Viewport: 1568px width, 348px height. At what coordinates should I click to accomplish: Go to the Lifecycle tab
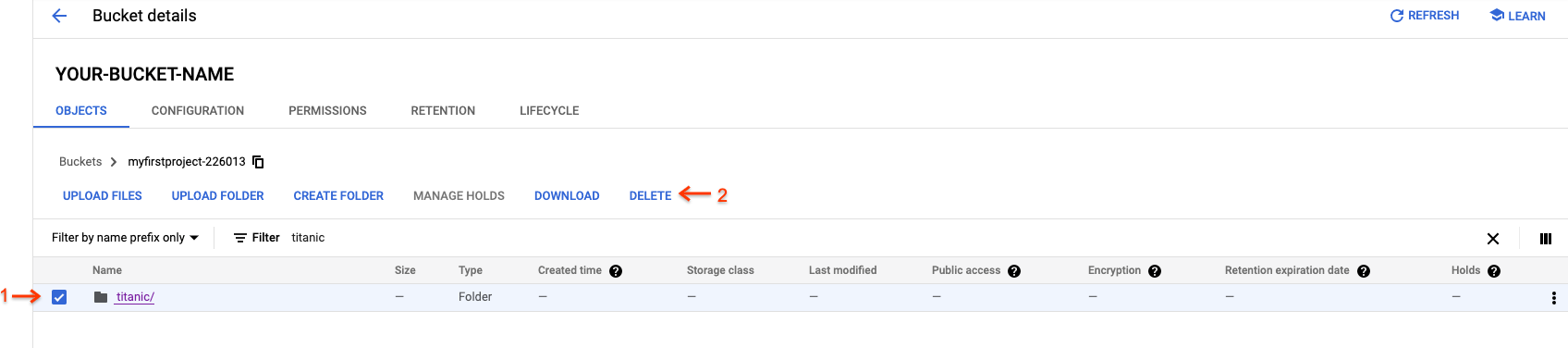tap(549, 110)
